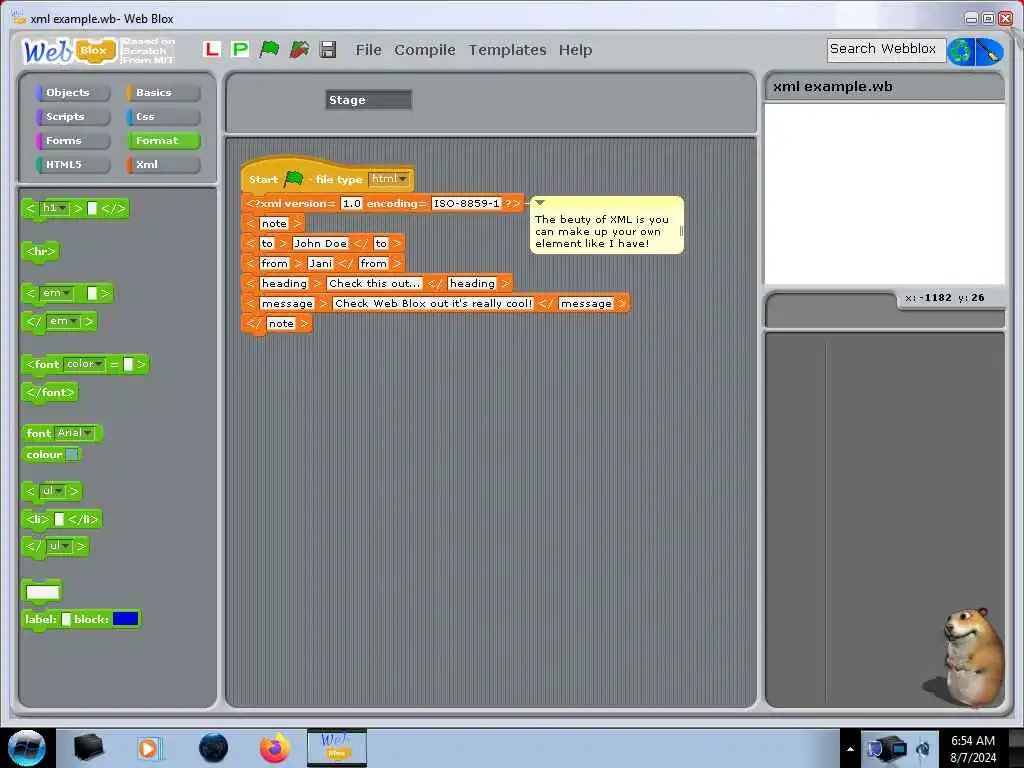Show hidden system tray icons arrow
The width and height of the screenshot is (1024, 768).
coord(850,749)
